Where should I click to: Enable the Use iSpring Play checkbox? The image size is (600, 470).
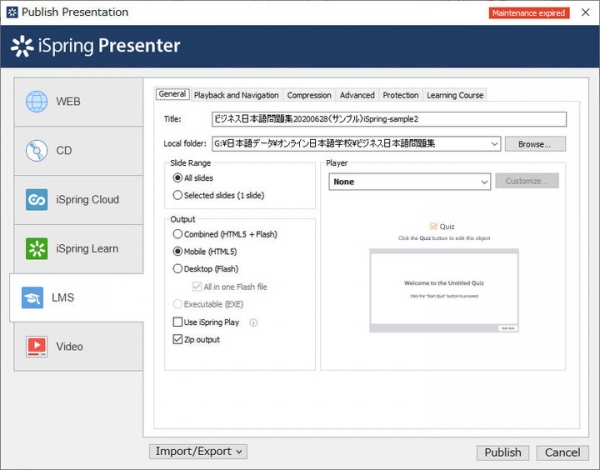click(x=178, y=322)
